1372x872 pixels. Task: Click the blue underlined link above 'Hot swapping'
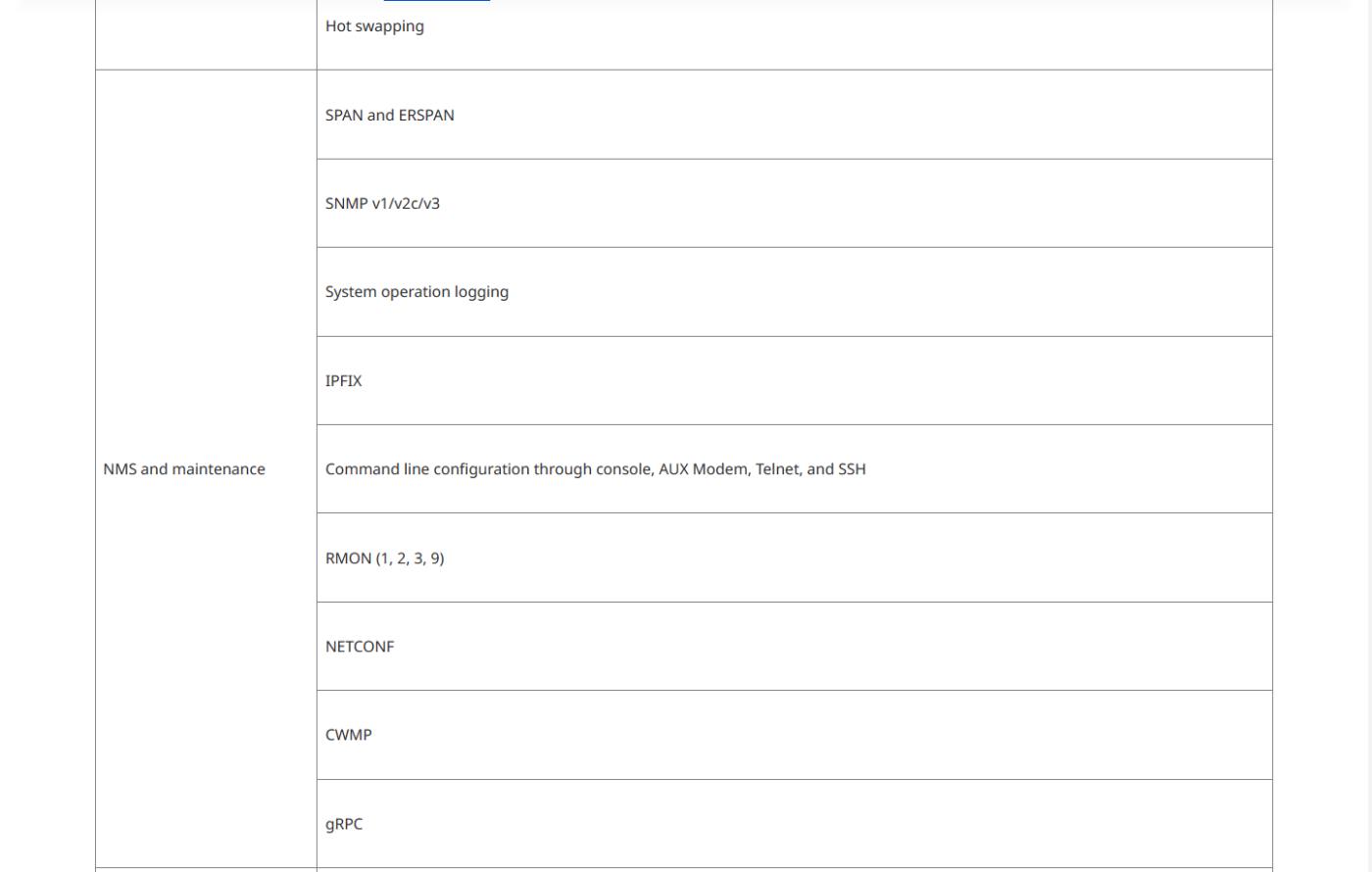click(437, 1)
